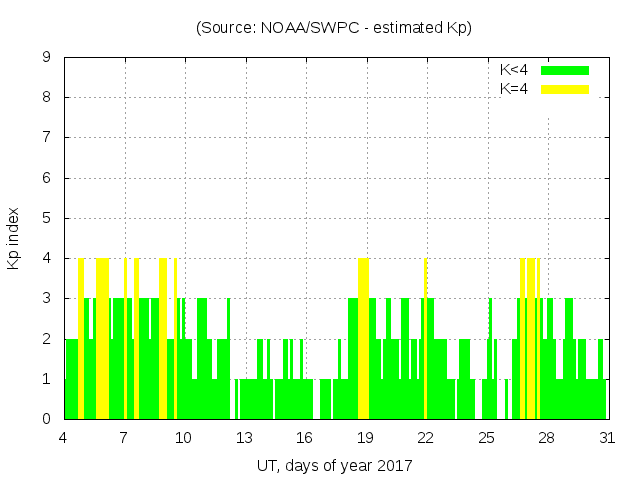Click the x-axis tick label 31
The width and height of the screenshot is (640, 480).
(606, 438)
